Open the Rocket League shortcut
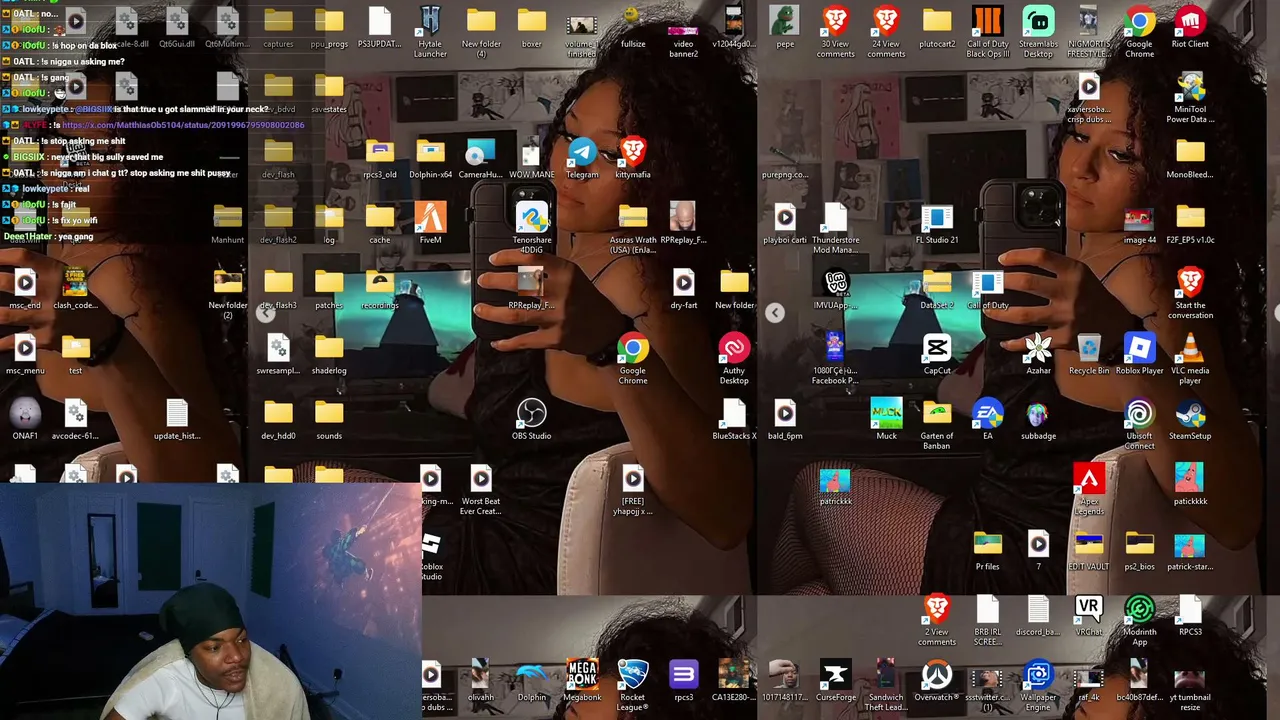Image resolution: width=1280 pixels, height=720 pixels. [632, 685]
